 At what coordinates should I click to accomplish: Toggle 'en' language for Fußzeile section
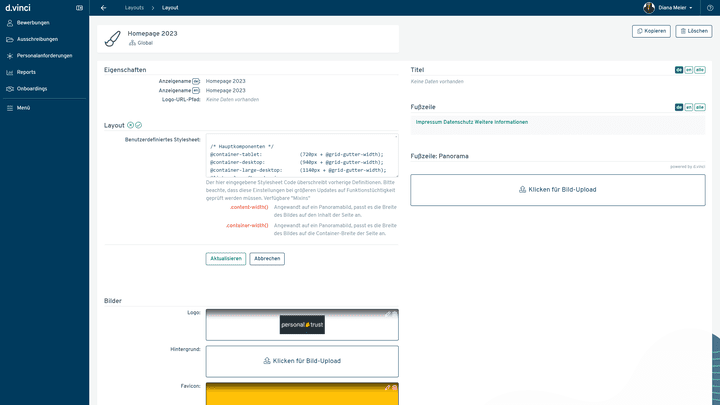coord(688,107)
